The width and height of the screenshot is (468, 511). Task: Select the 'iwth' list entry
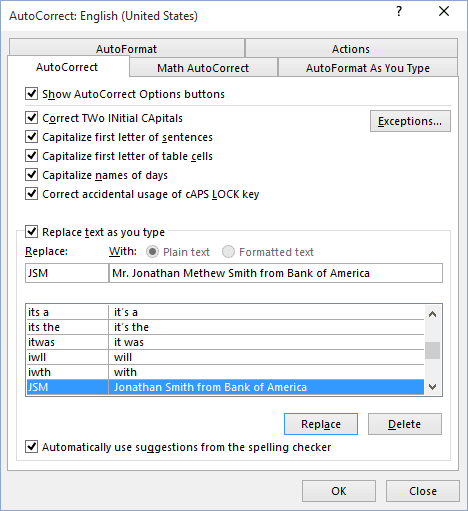(225, 372)
